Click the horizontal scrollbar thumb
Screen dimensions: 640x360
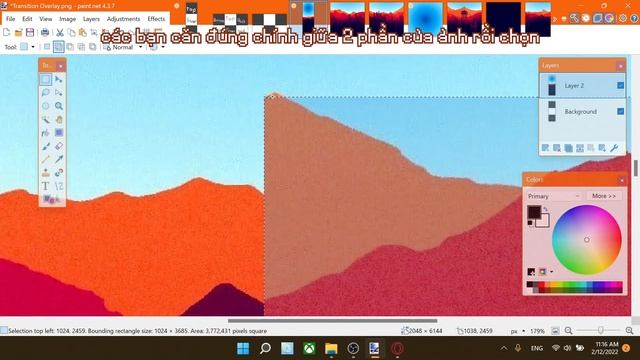(332, 321)
